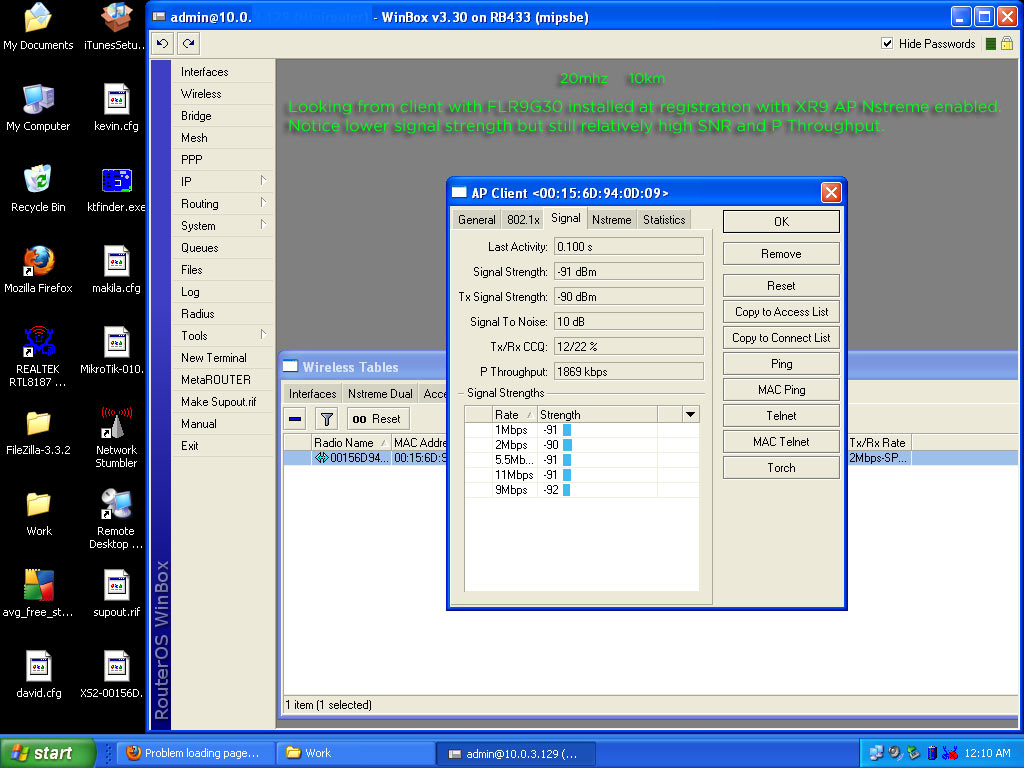Click the P Throughput value field
1024x768 pixels.
pyautogui.click(x=628, y=372)
